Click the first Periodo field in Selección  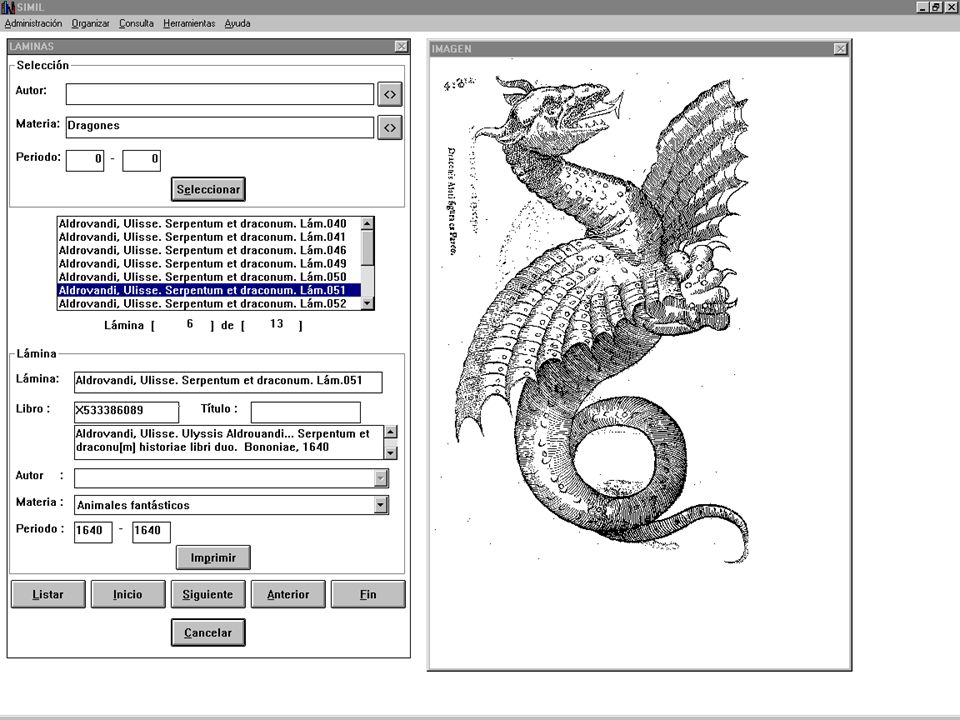pyautogui.click(x=85, y=160)
